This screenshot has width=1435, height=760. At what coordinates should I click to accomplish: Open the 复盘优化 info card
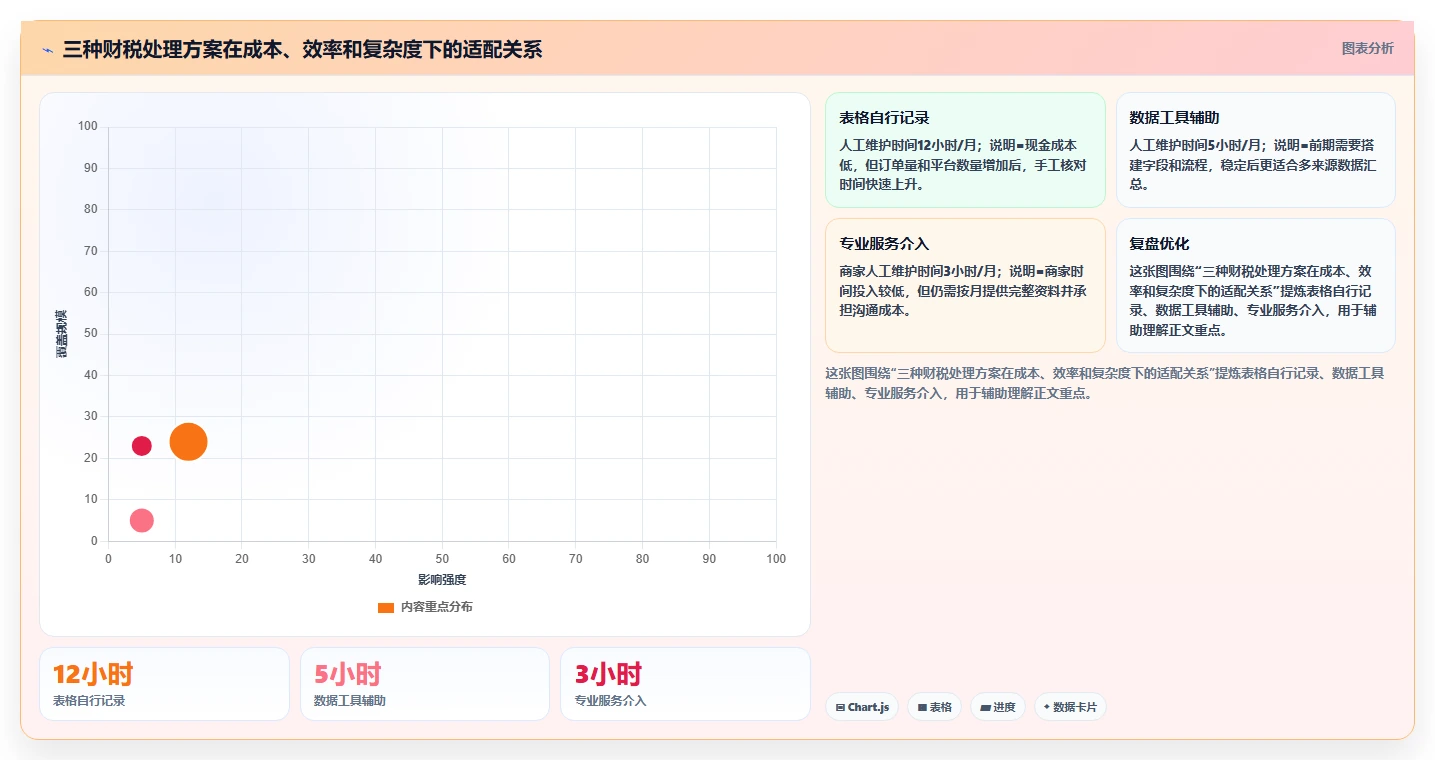[1255, 285]
